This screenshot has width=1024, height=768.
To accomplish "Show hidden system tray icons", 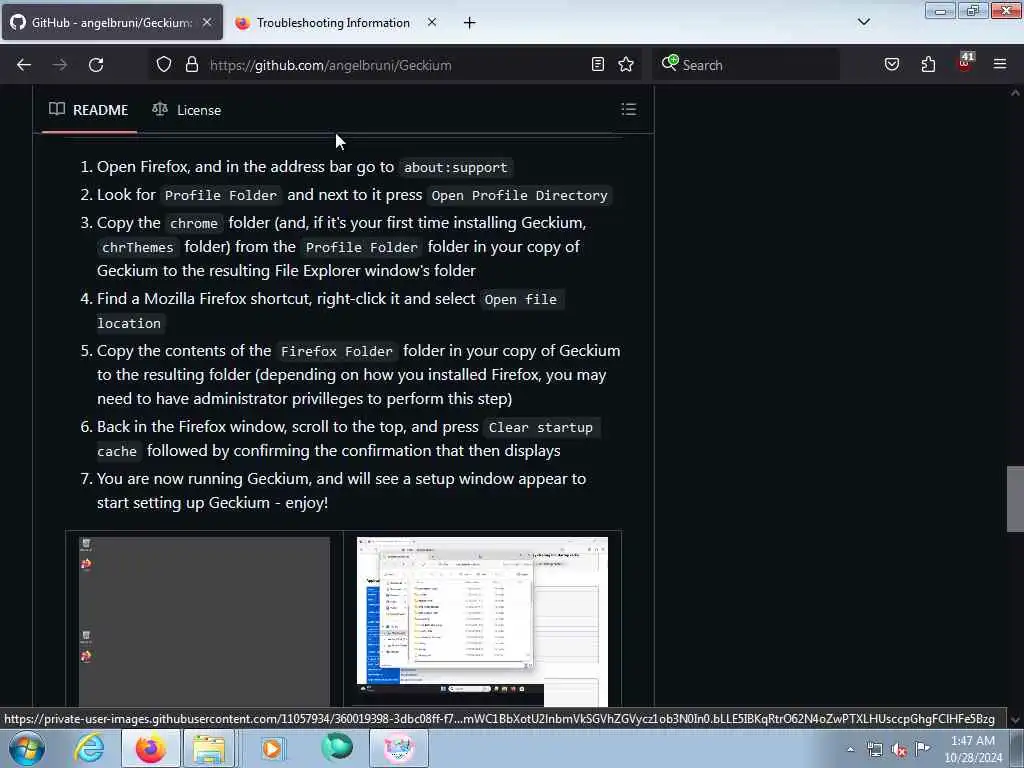I will pos(850,749).
